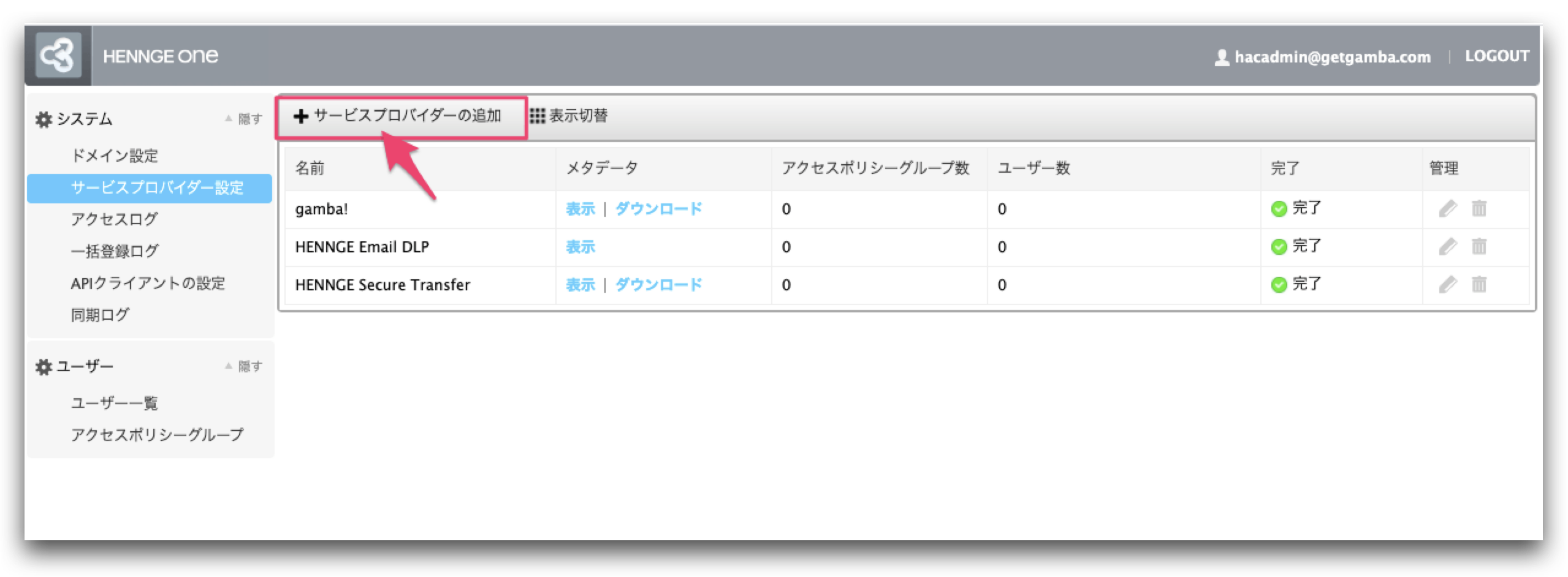
Task: Click the HENNGE One logo icon
Action: tap(58, 56)
